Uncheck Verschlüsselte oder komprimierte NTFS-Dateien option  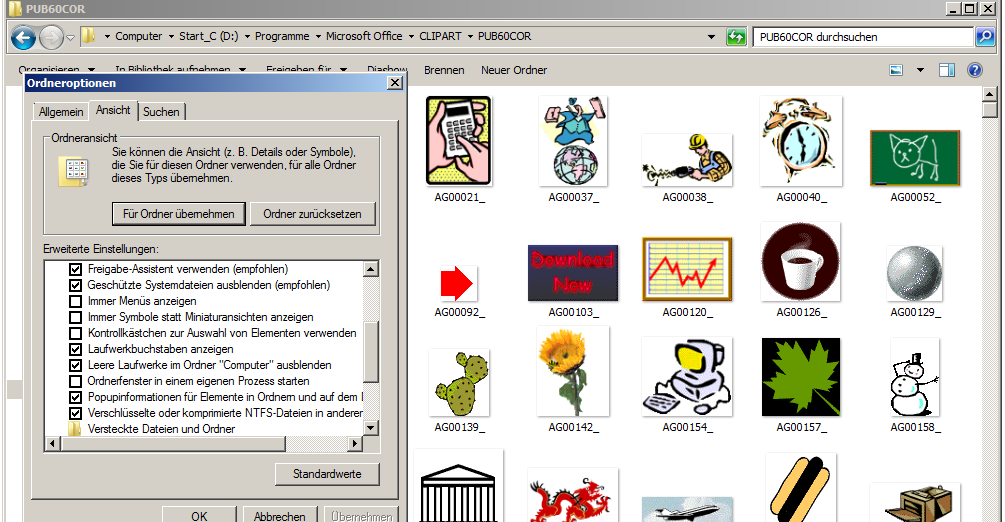[x=76, y=414]
